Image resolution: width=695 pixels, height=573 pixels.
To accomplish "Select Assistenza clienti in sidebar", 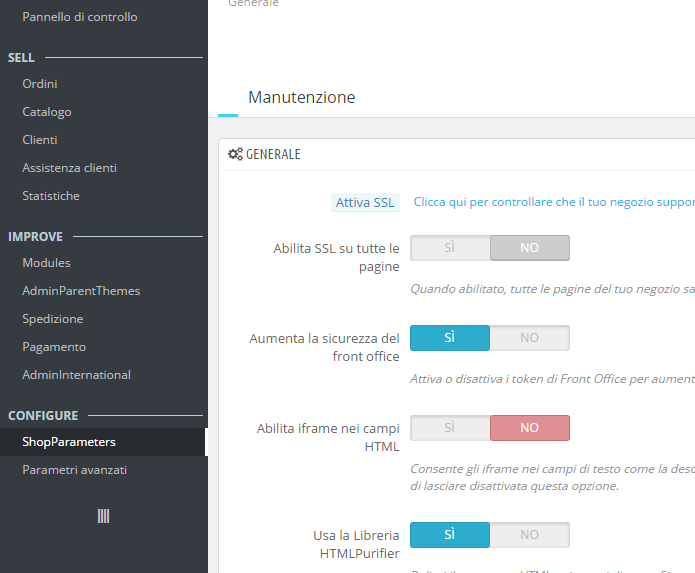I will [x=70, y=168].
